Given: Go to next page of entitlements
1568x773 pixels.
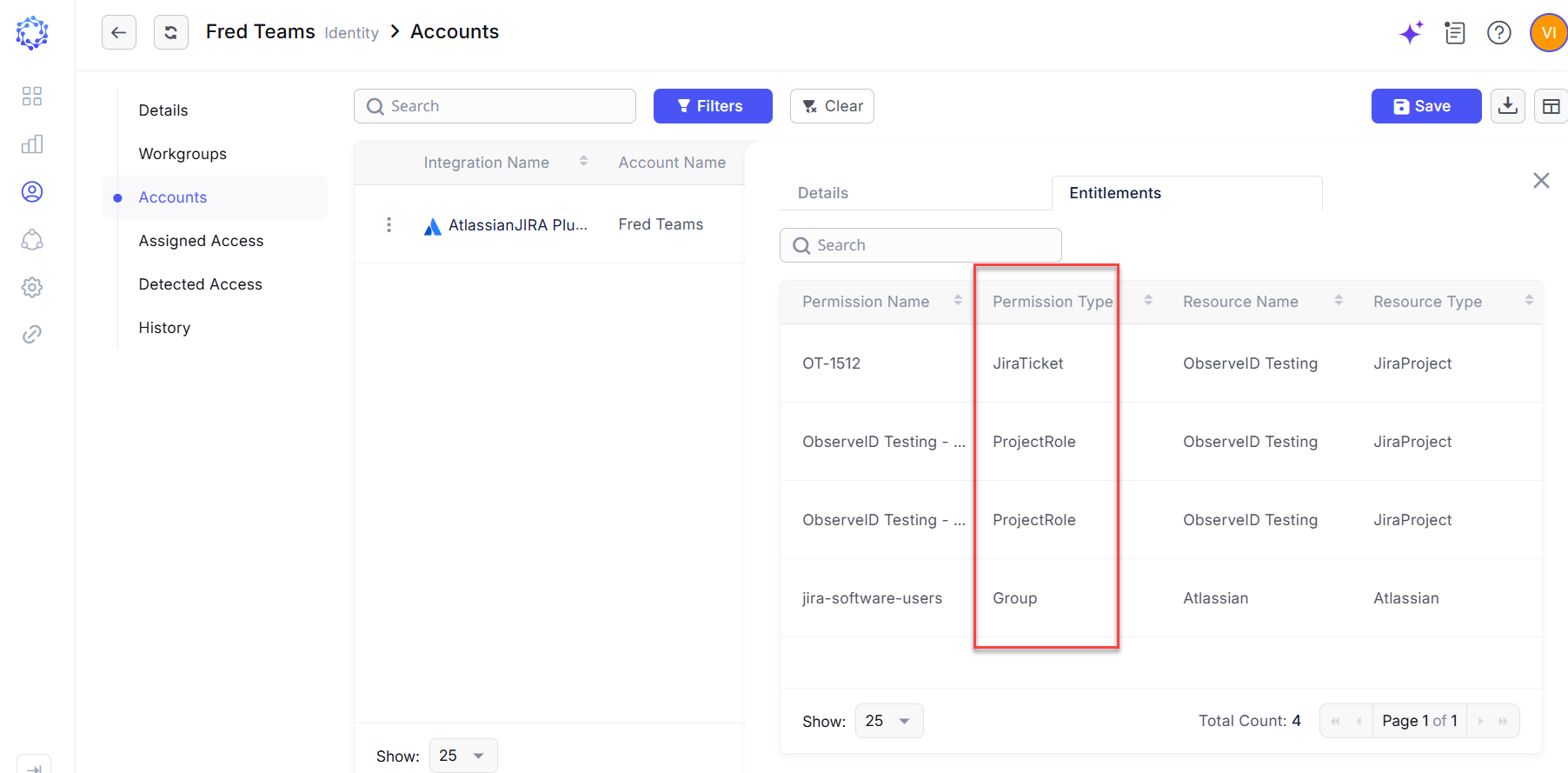Looking at the screenshot, I should (1480, 721).
